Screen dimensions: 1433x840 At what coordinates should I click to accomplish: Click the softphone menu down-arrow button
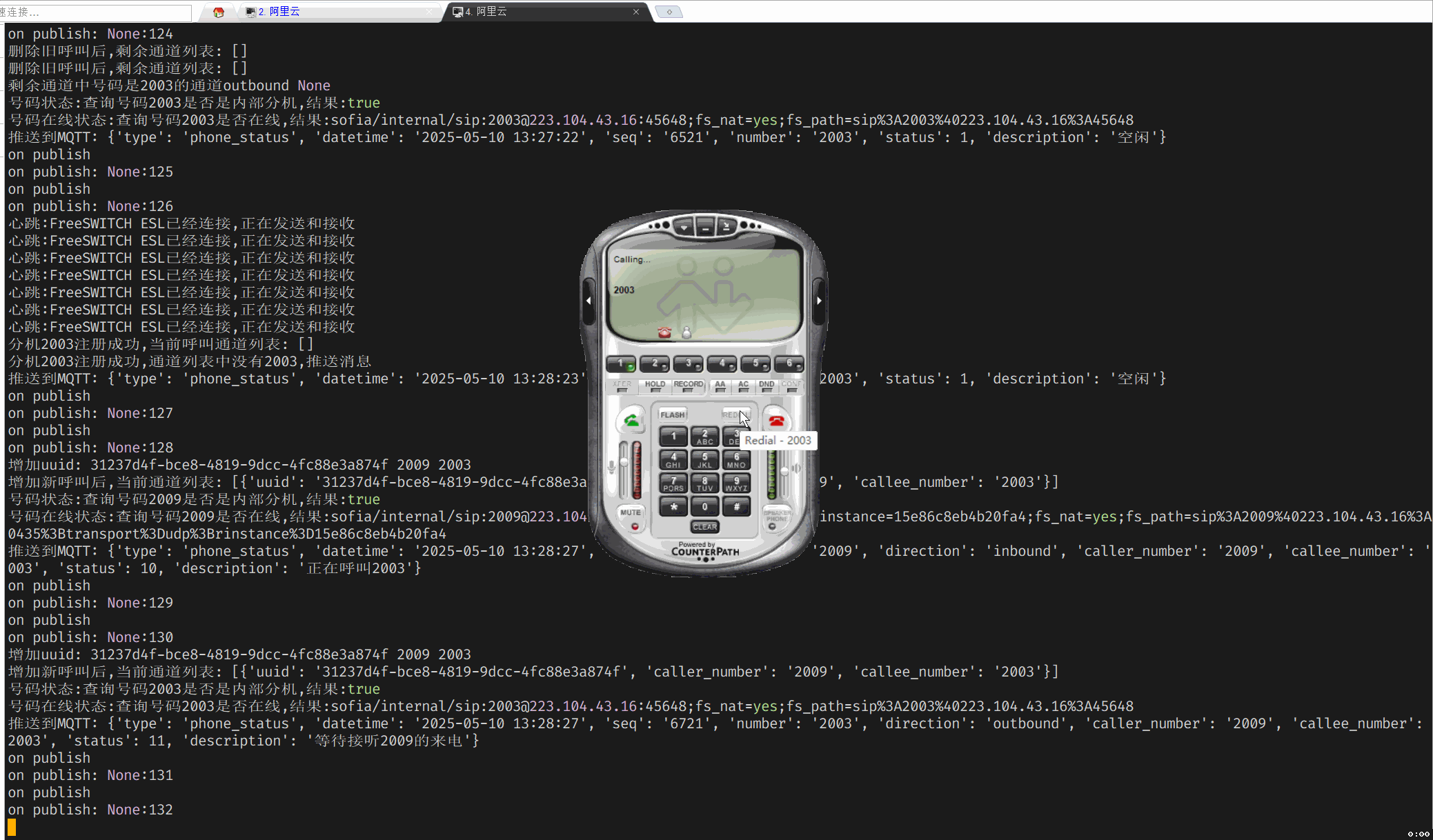[684, 227]
